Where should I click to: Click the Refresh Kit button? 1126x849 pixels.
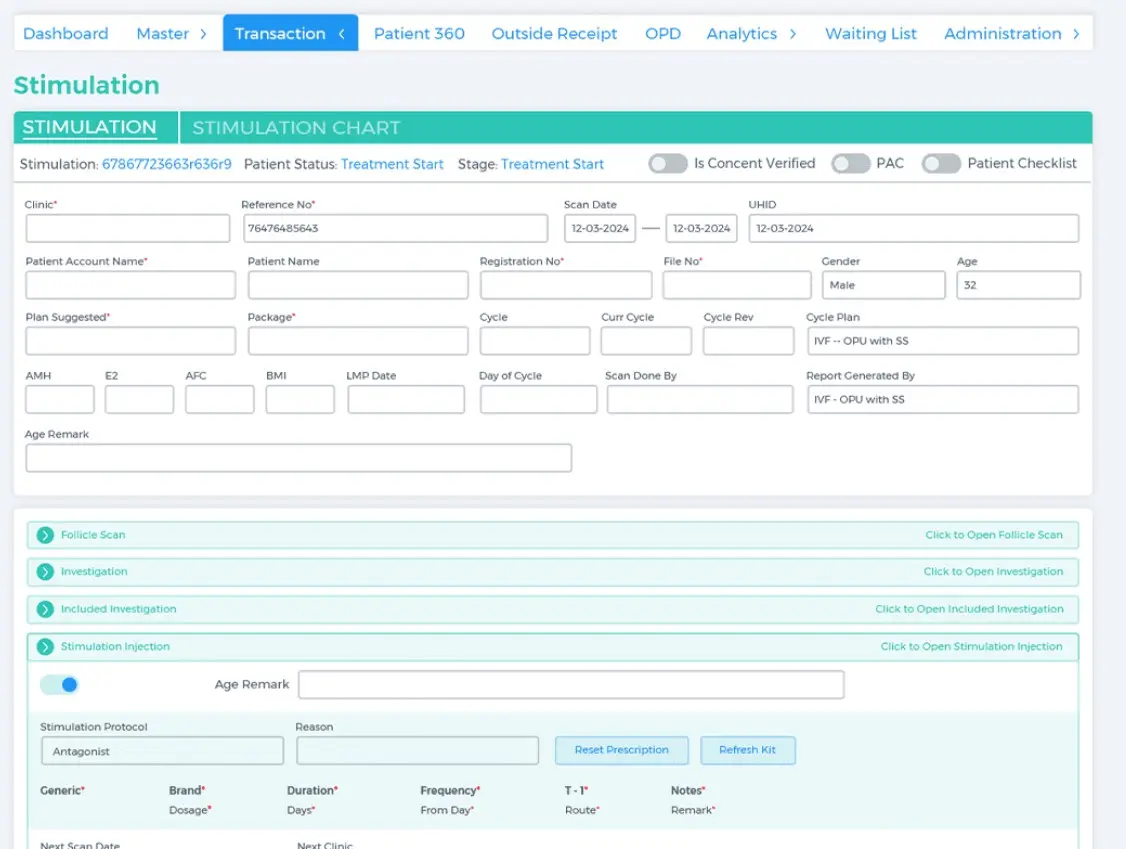point(748,750)
